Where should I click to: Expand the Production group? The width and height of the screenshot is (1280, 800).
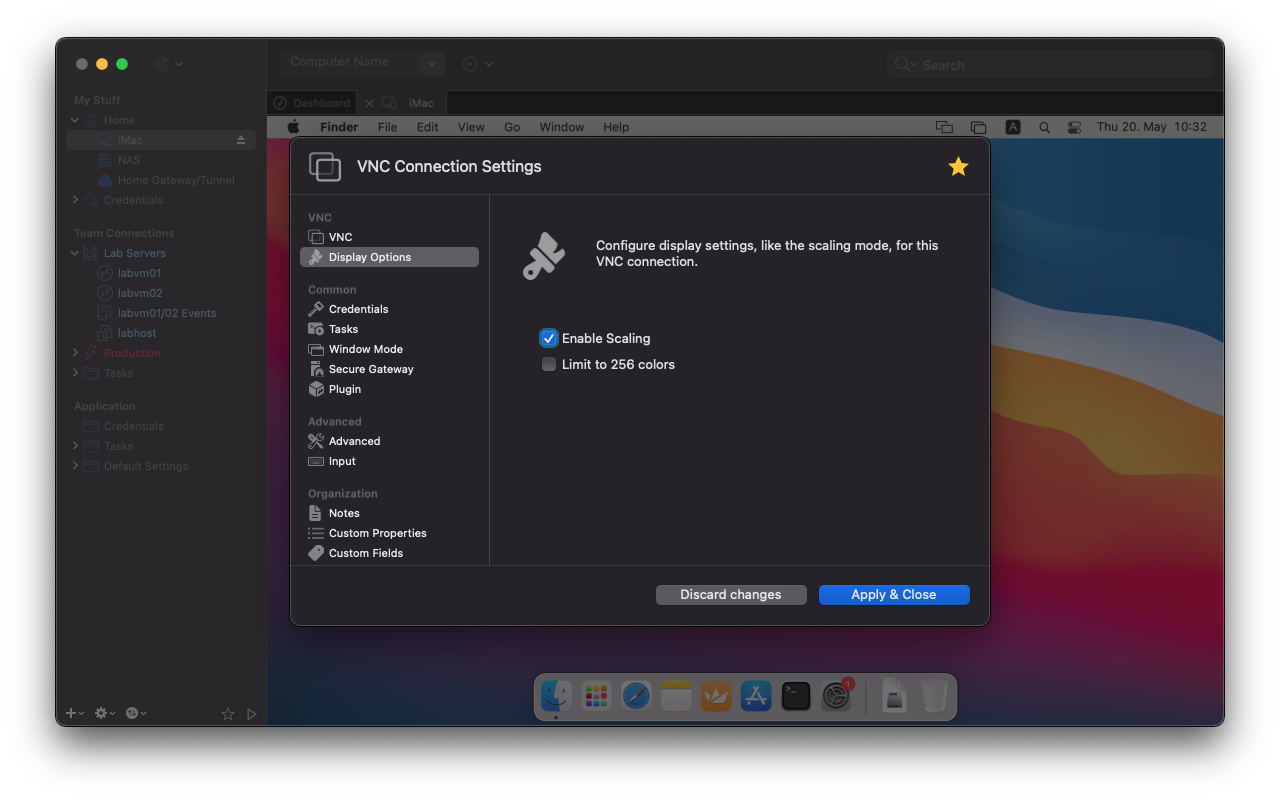tap(74, 352)
